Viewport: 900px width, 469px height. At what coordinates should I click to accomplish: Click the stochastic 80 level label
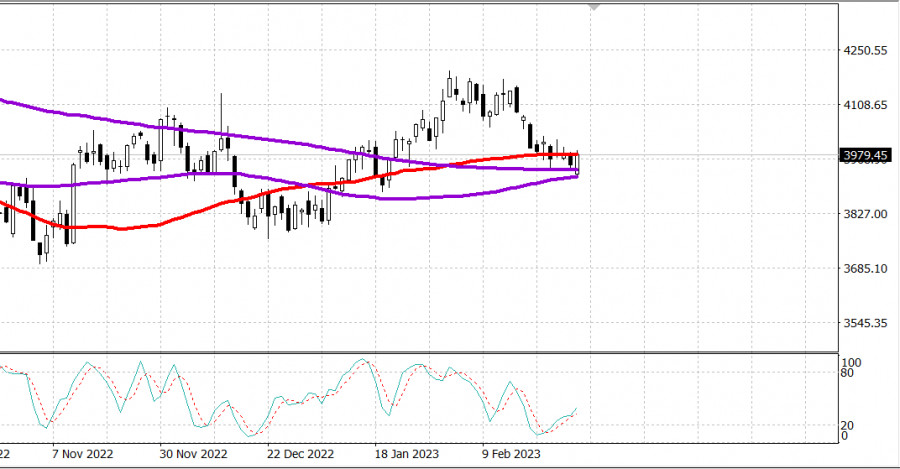(x=849, y=374)
